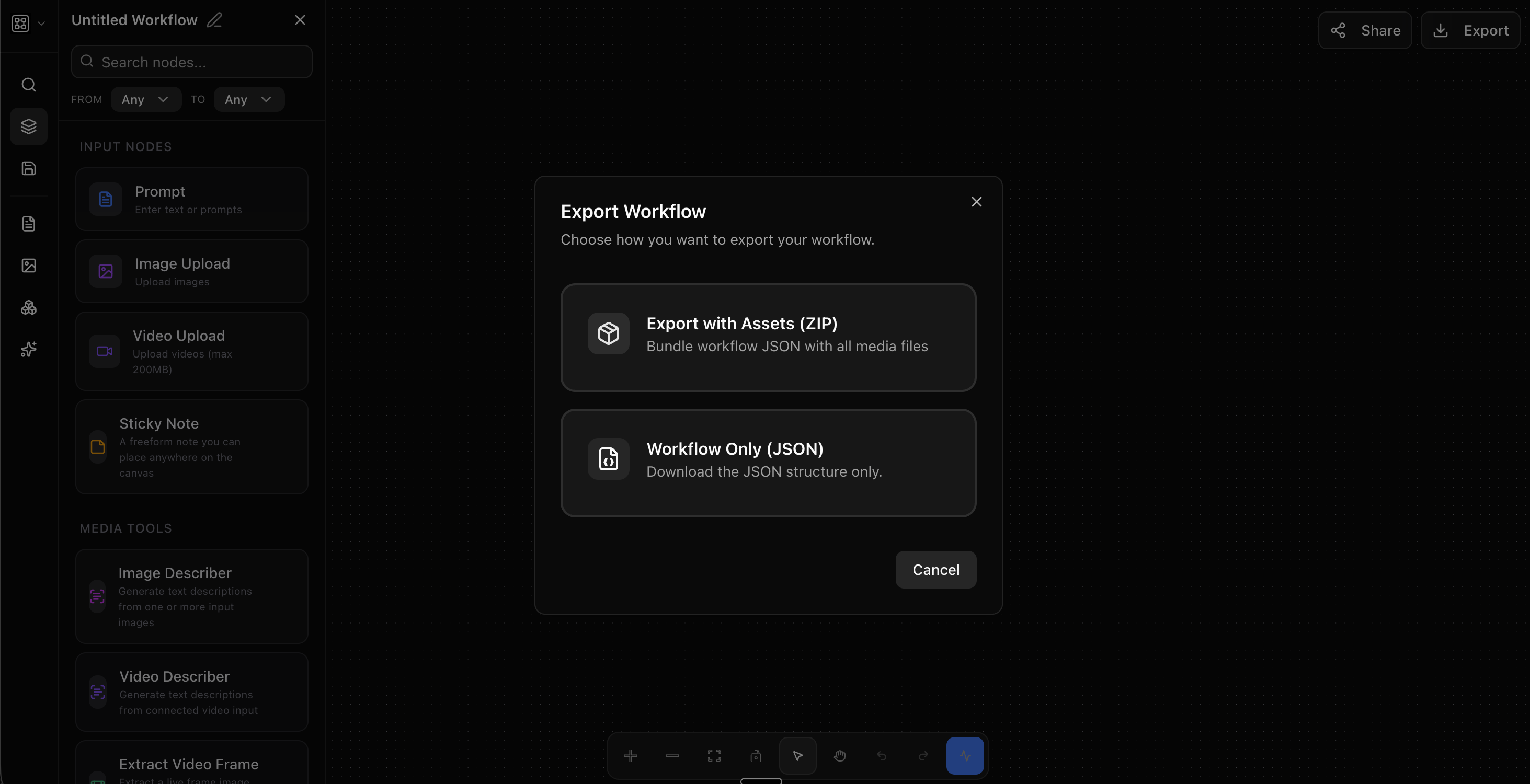
Task: Close the Export Workflow dialog
Action: [976, 202]
